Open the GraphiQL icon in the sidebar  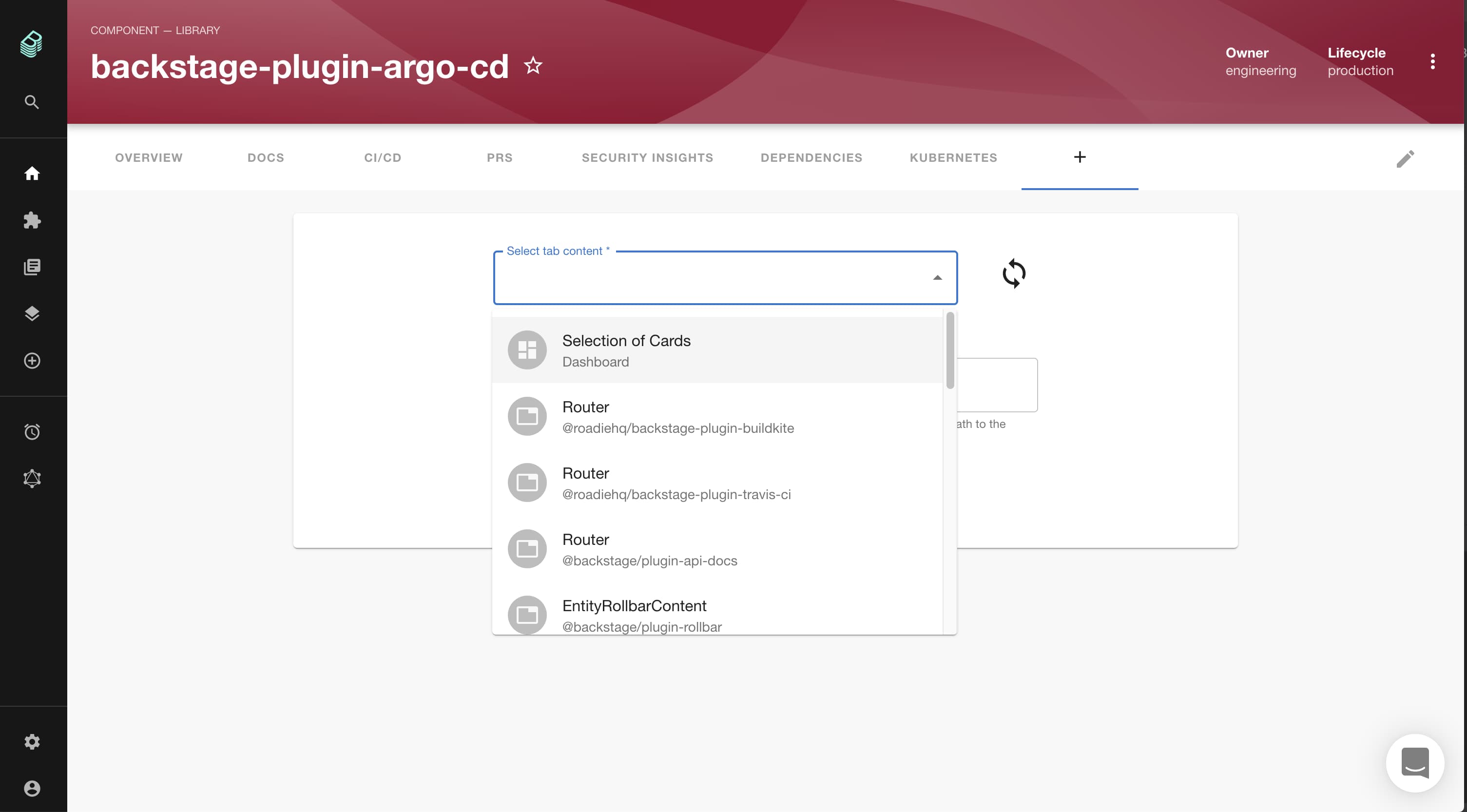coord(32,478)
